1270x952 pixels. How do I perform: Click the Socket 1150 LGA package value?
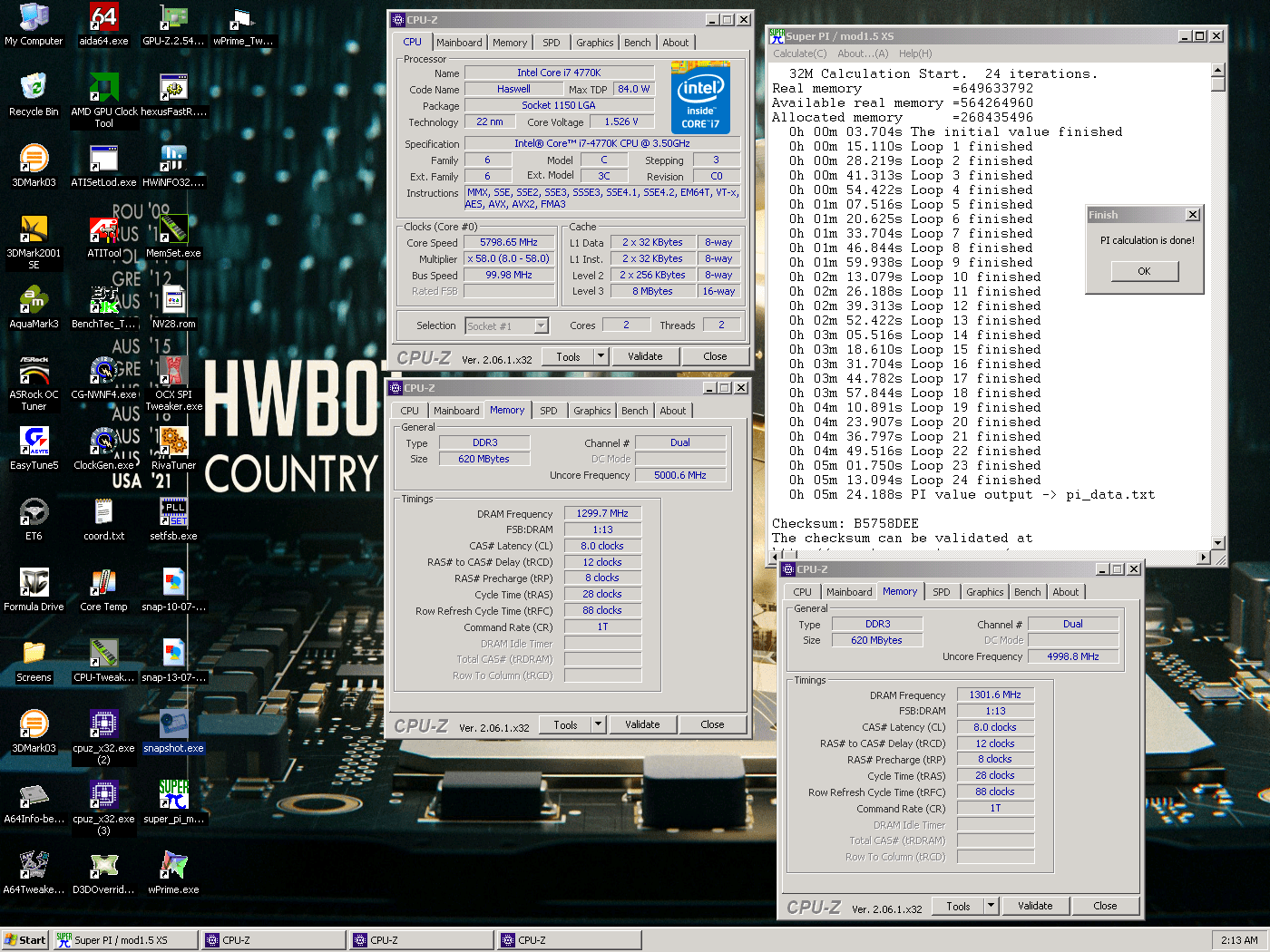[x=559, y=105]
